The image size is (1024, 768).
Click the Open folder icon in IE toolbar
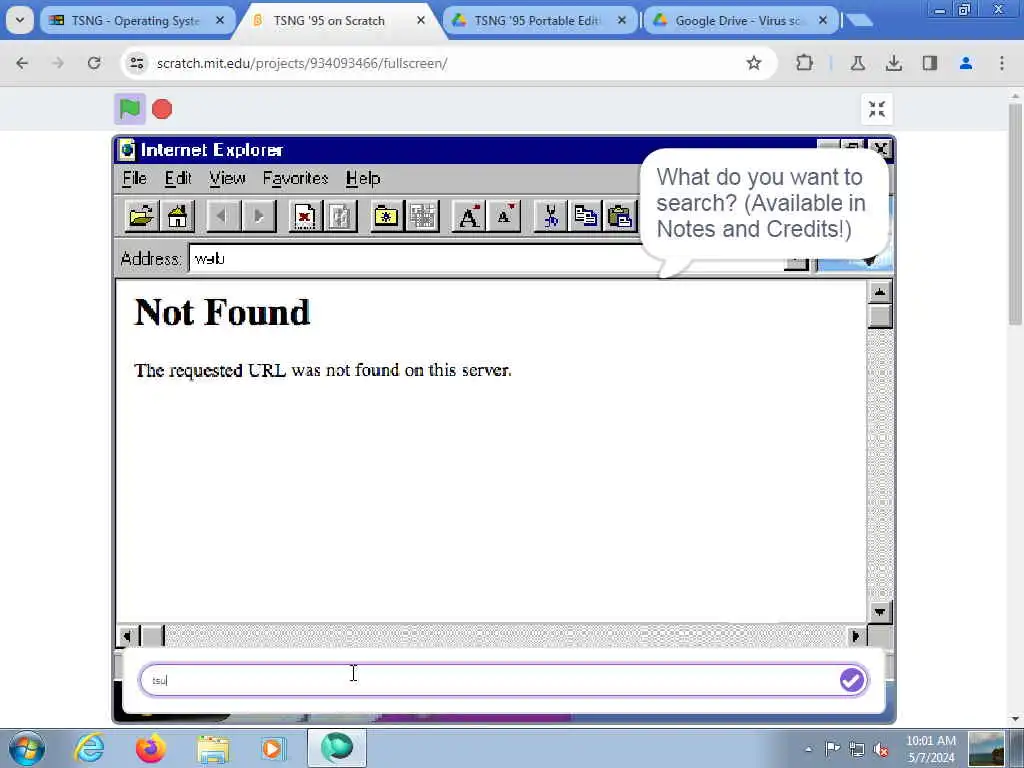tap(141, 216)
